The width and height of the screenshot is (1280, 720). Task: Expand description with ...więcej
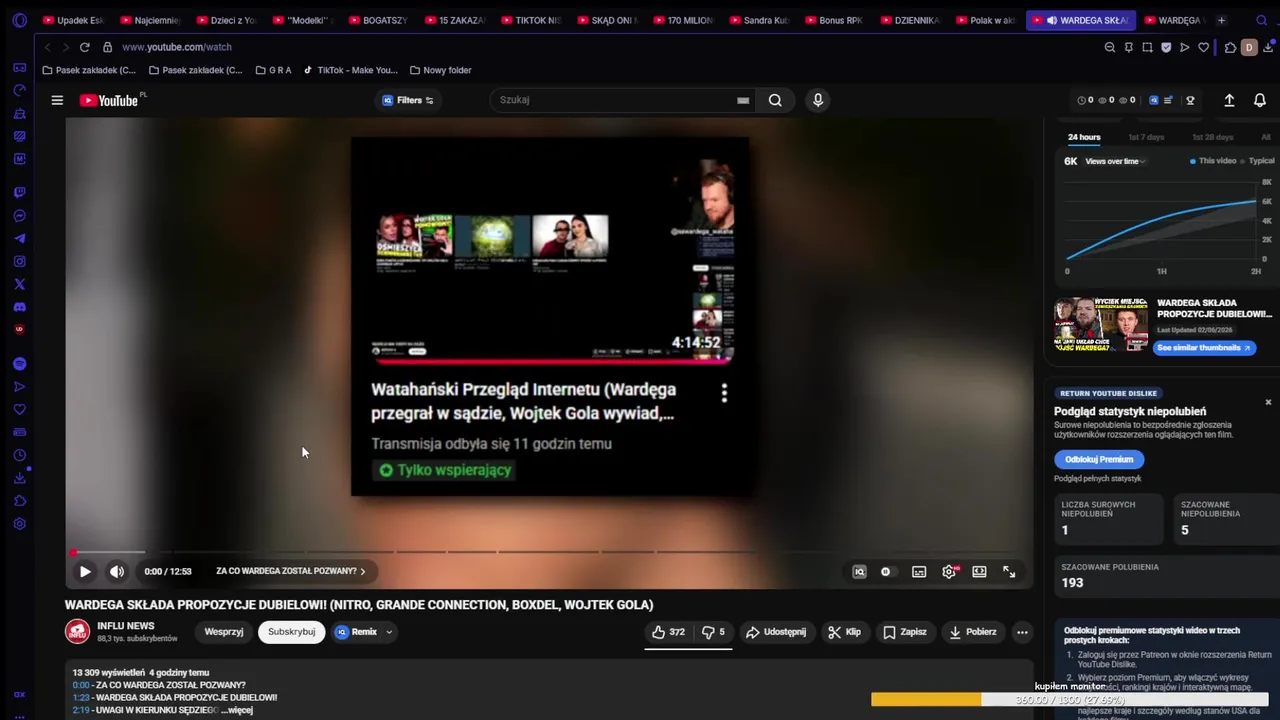pyautogui.click(x=237, y=710)
